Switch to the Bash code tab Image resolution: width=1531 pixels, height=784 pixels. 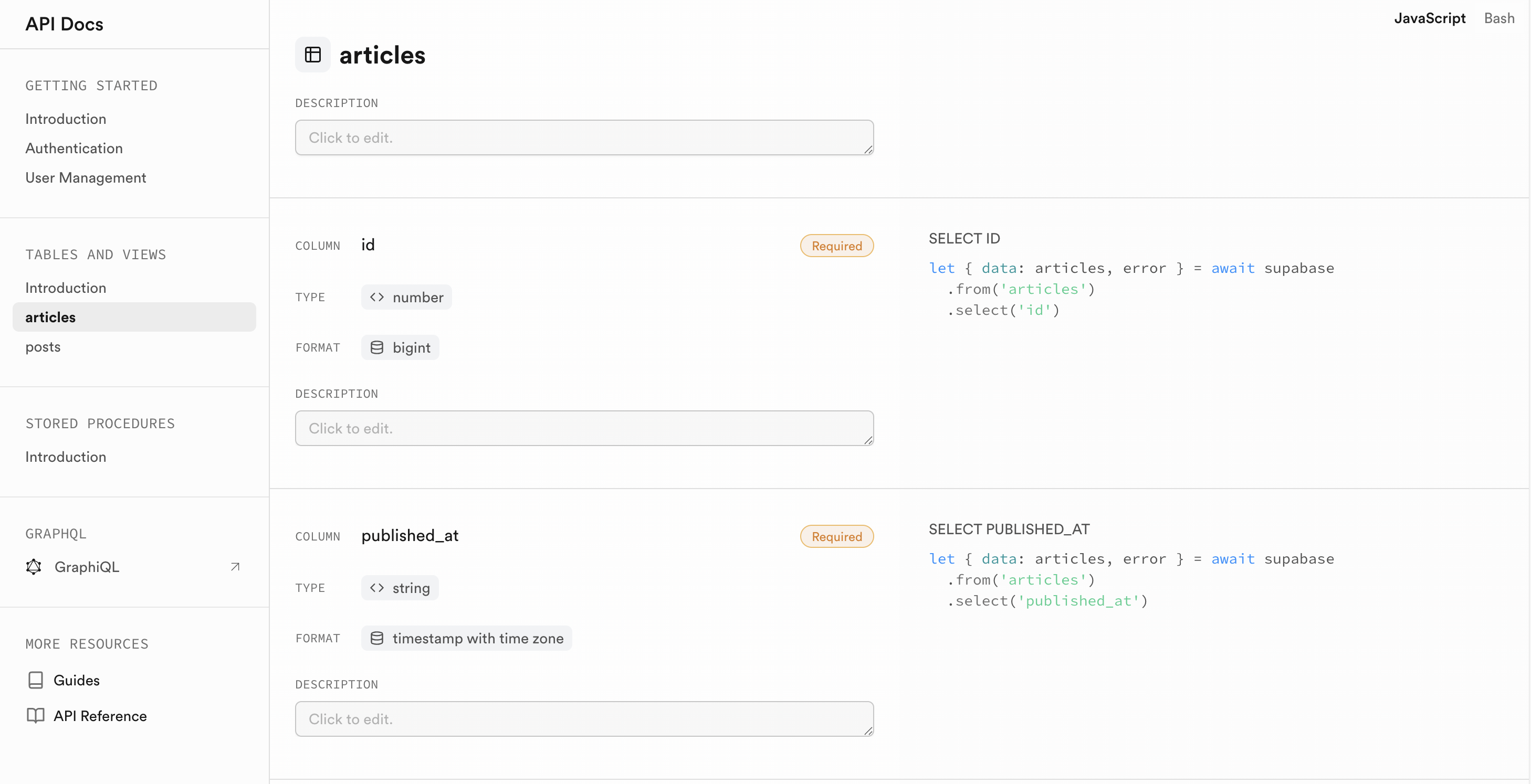(1499, 18)
